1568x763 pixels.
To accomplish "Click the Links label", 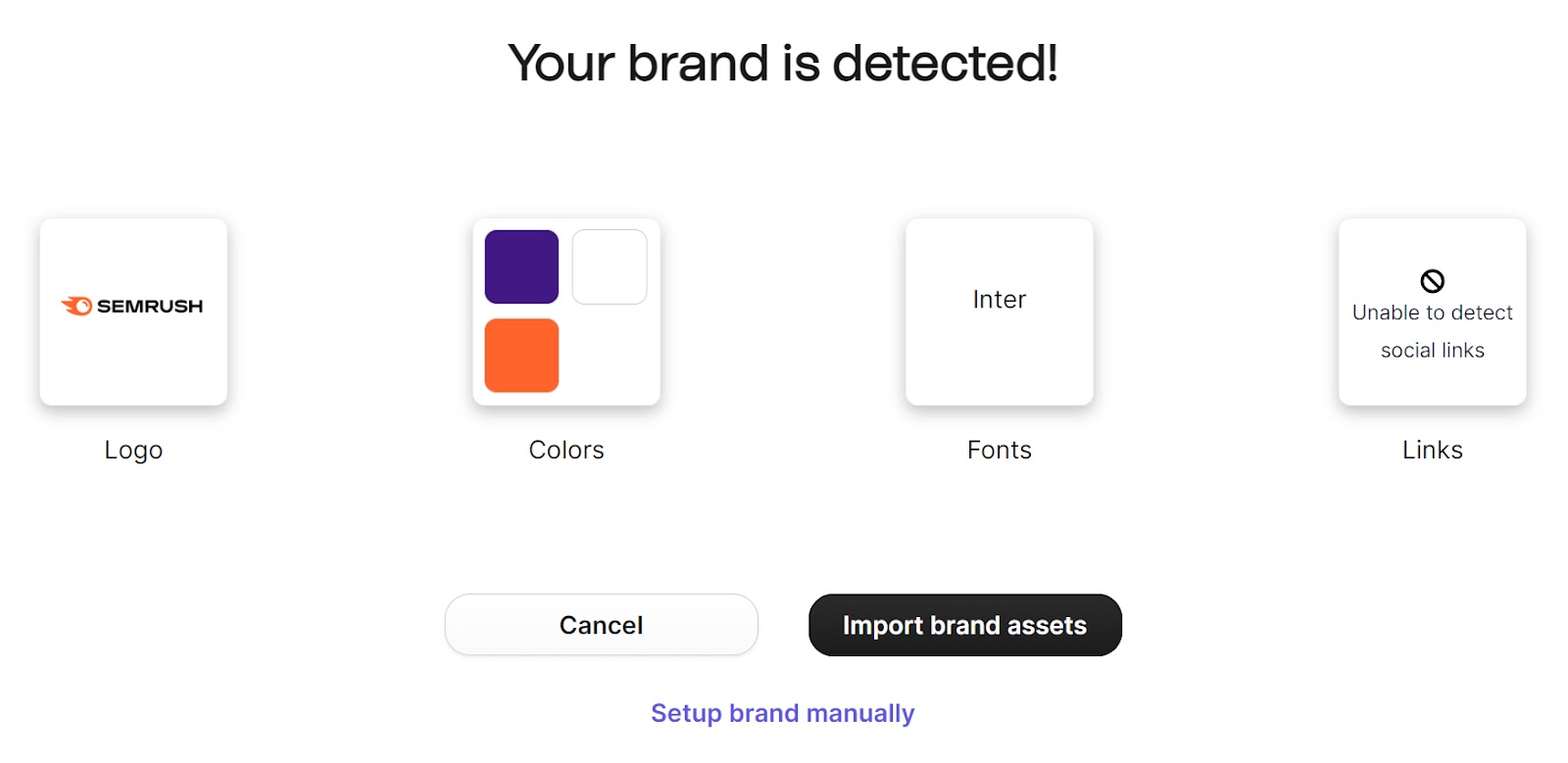I will (1432, 451).
